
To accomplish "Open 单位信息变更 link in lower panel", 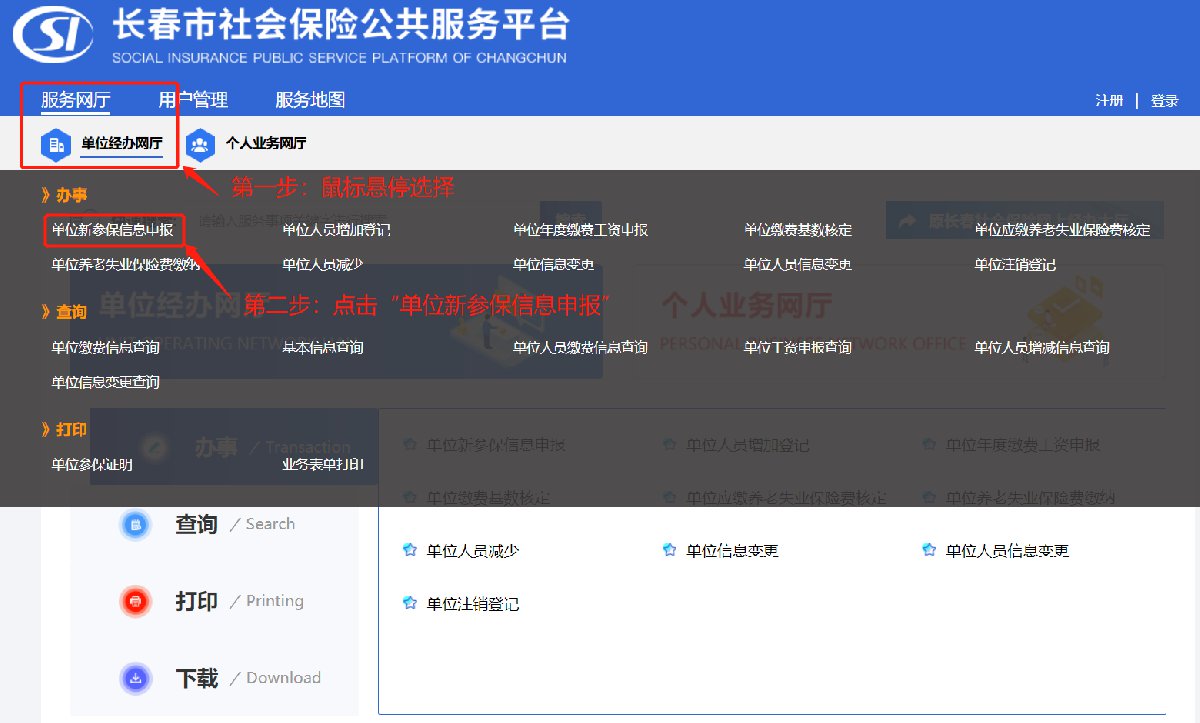I will click(x=732, y=551).
